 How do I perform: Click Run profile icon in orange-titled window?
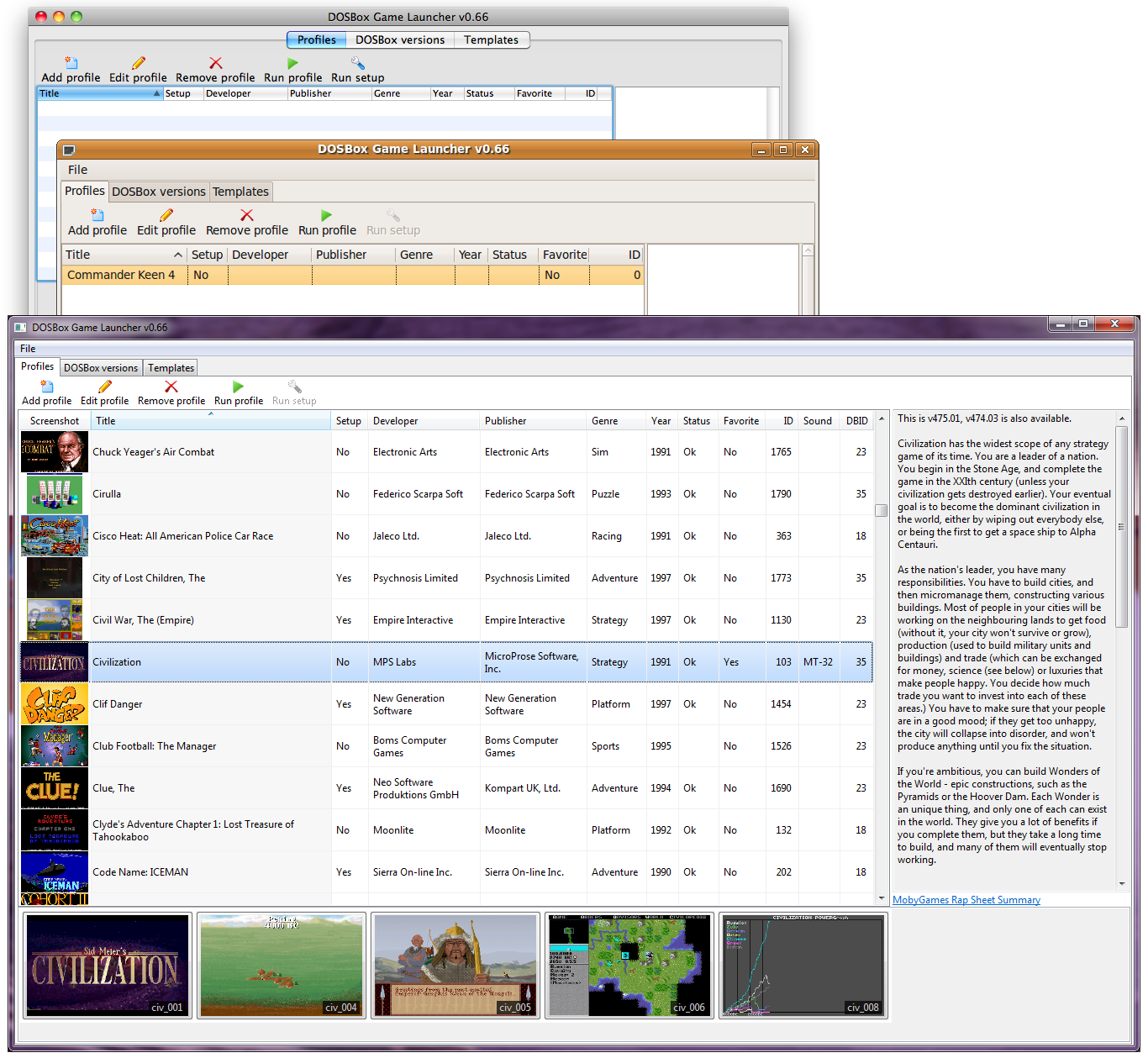click(327, 216)
